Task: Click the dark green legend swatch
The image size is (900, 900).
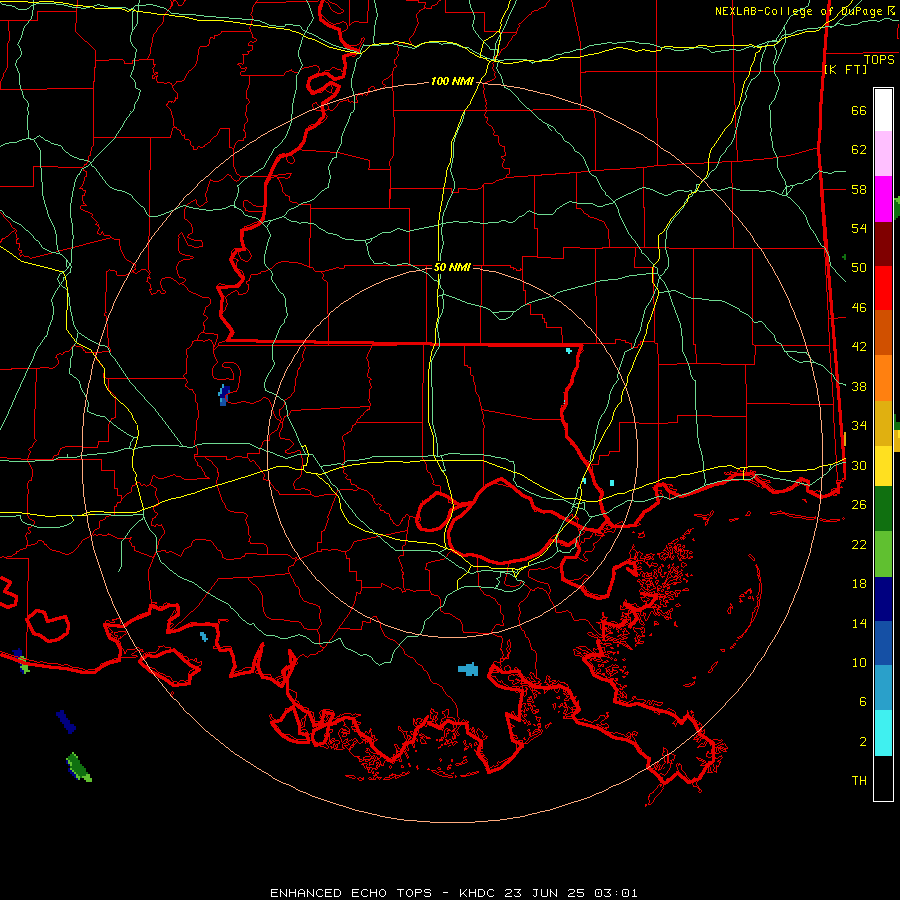Action: pos(883,509)
